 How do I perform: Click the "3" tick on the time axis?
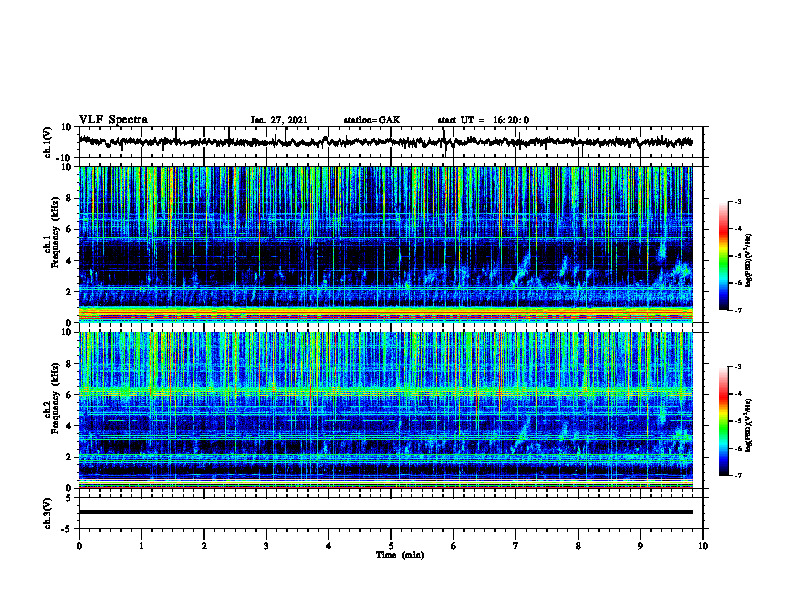point(266,546)
